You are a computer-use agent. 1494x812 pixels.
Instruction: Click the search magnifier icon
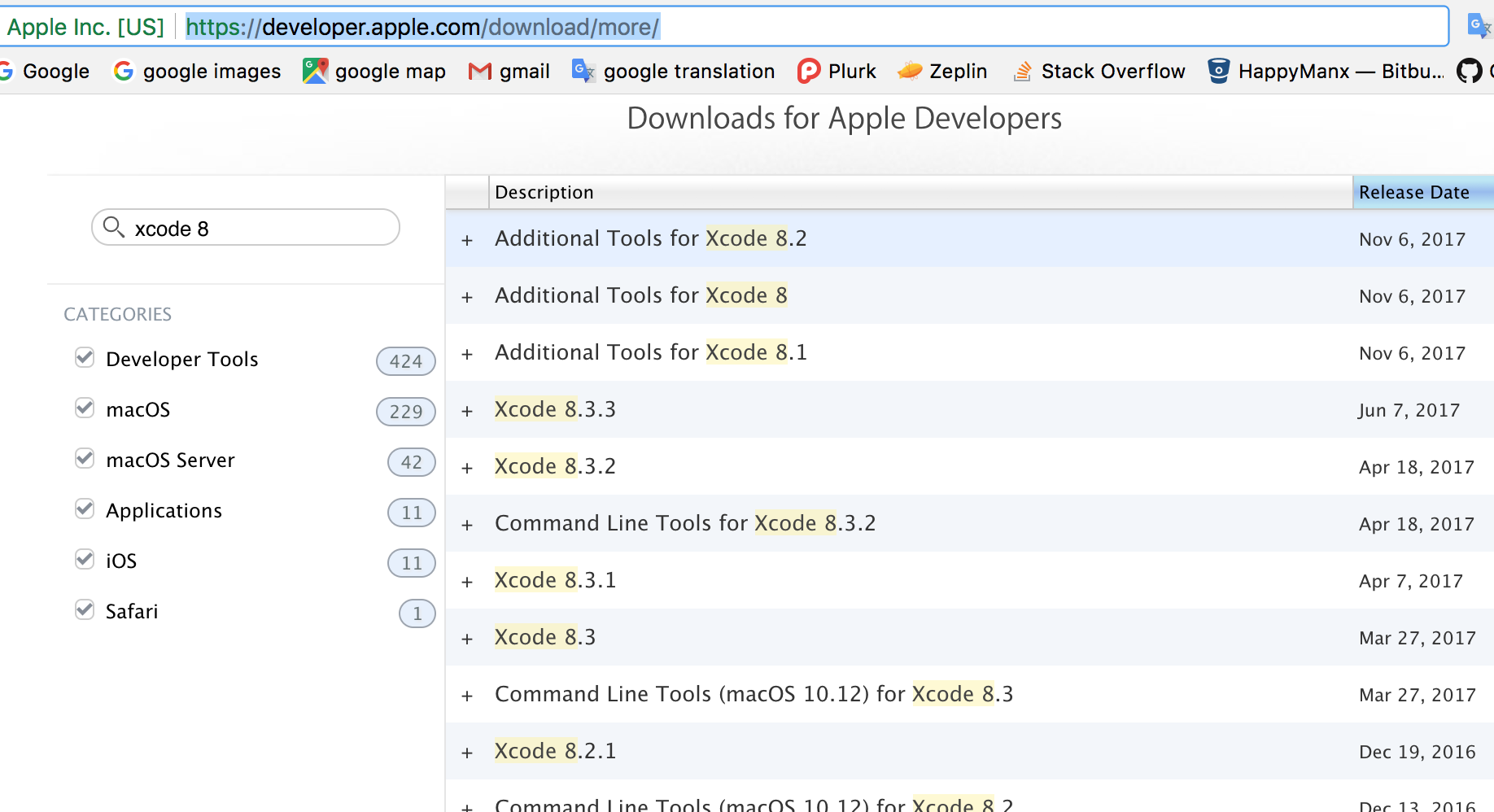114,227
